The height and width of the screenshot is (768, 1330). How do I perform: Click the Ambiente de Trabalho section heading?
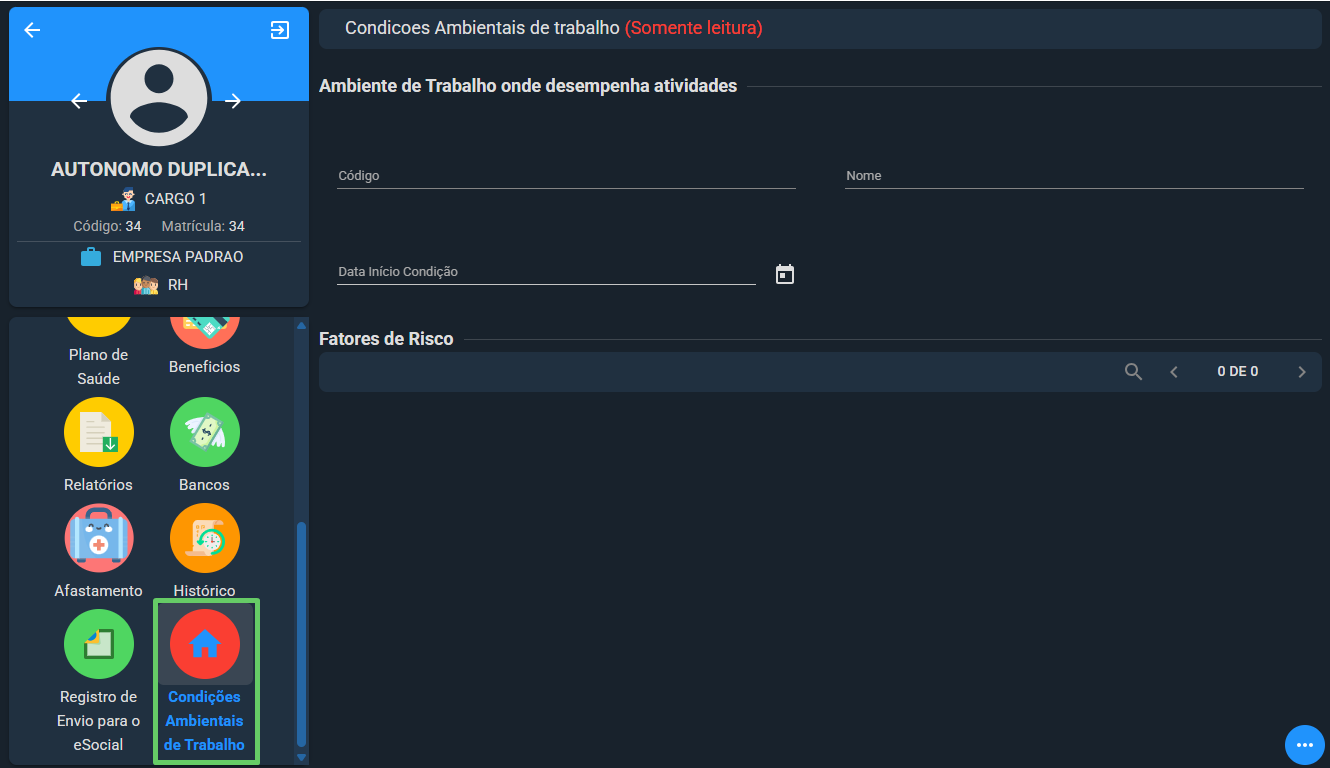click(x=528, y=86)
